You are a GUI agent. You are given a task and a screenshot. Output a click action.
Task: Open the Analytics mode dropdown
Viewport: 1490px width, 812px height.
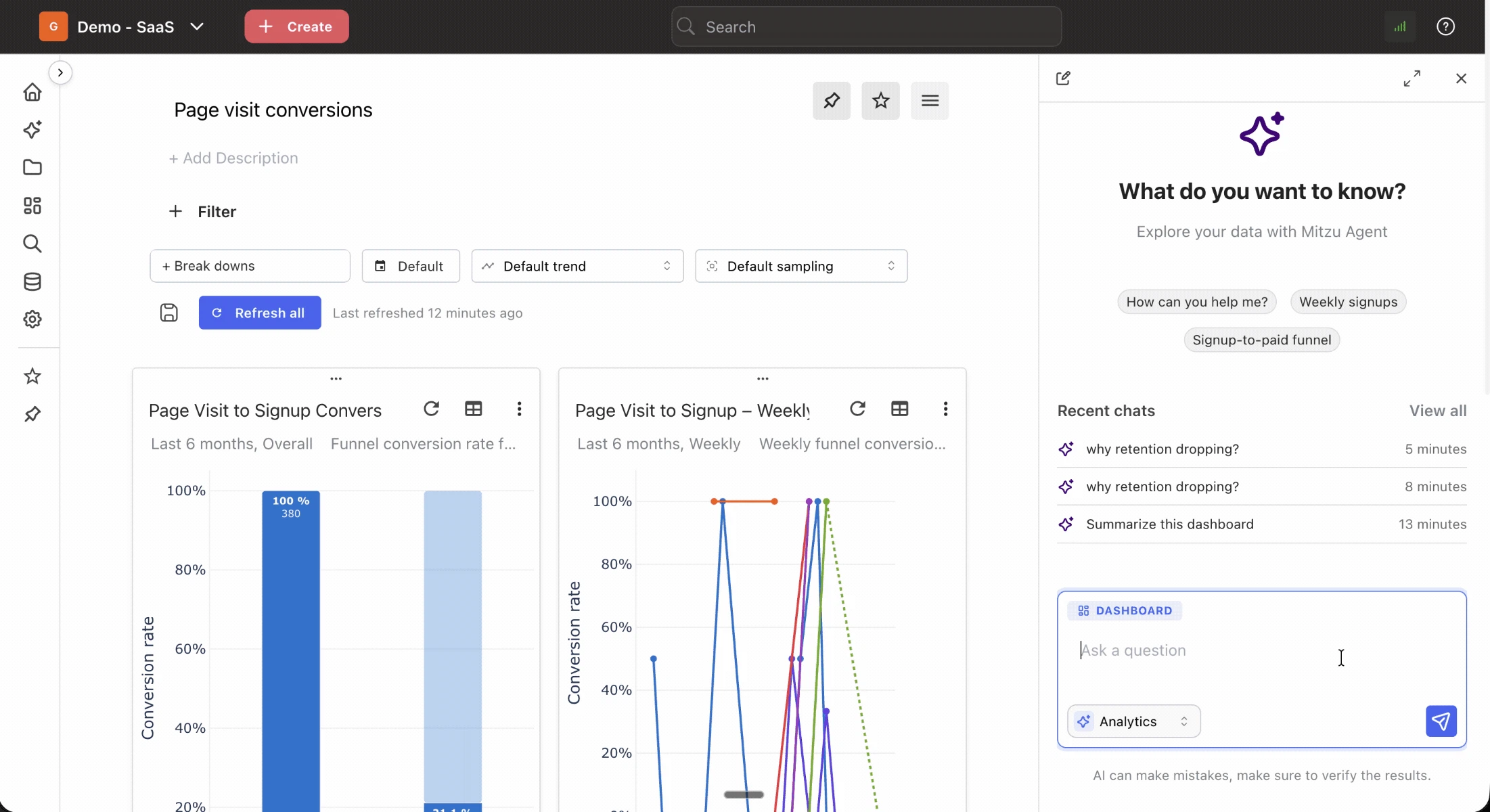1134,721
